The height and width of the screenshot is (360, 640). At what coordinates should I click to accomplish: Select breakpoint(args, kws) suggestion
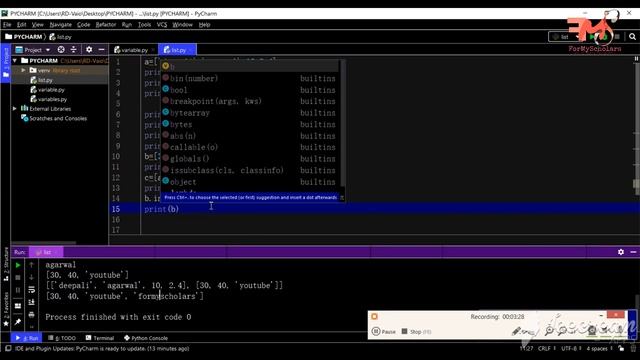pyautogui.click(x=250, y=101)
